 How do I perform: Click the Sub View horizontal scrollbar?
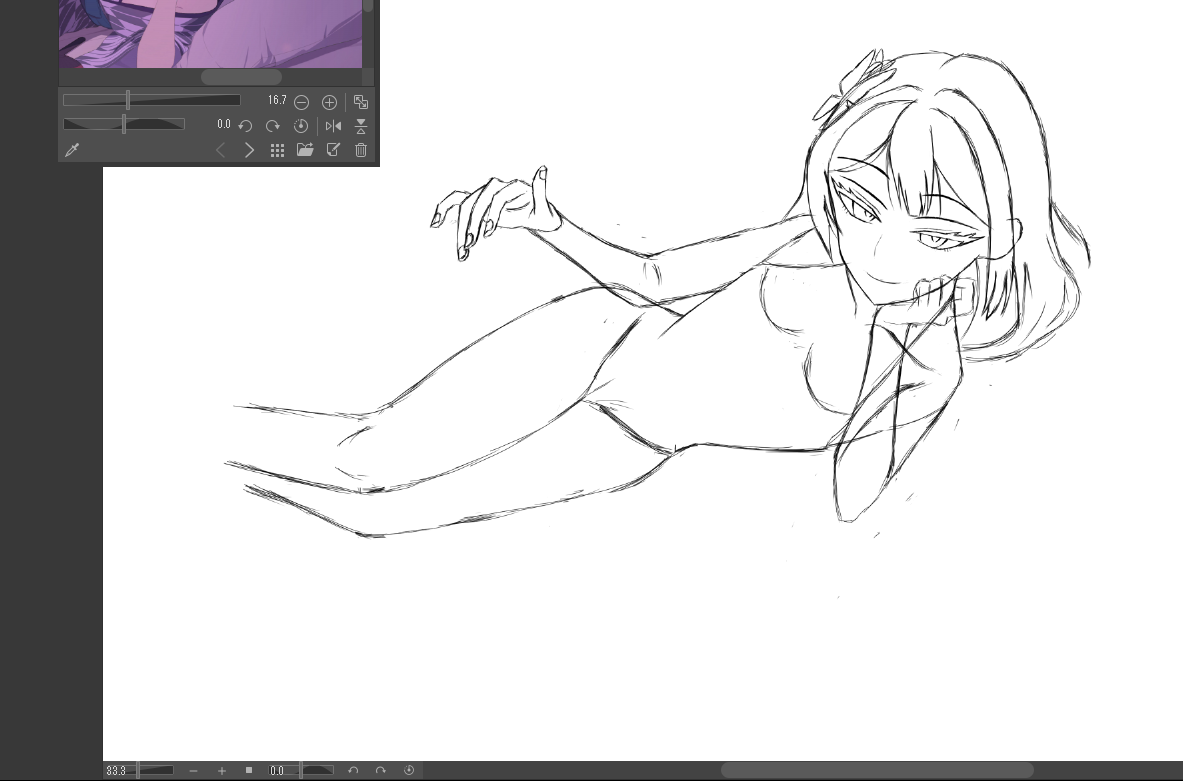pos(241,77)
